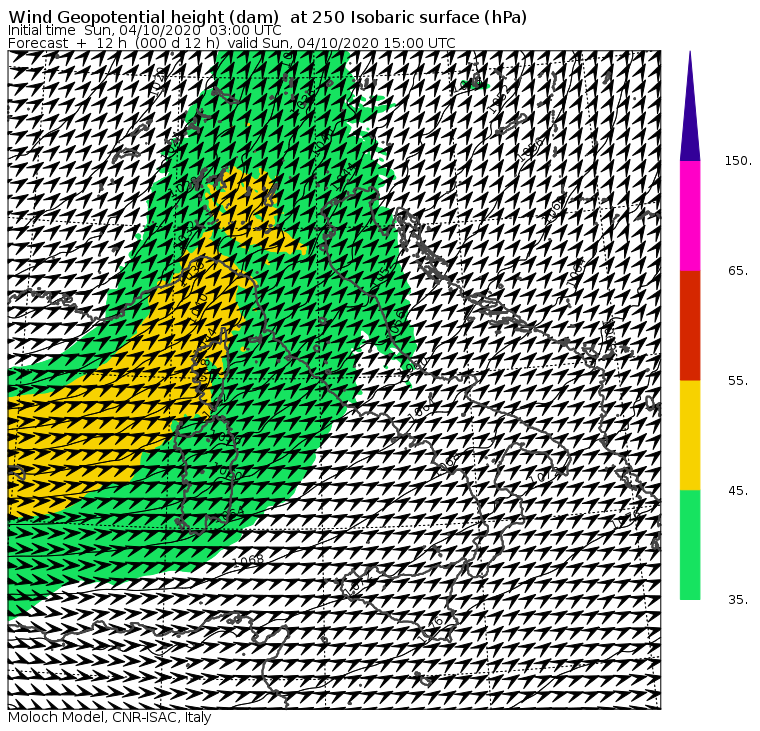Click the legend value label '45.'

point(739,491)
